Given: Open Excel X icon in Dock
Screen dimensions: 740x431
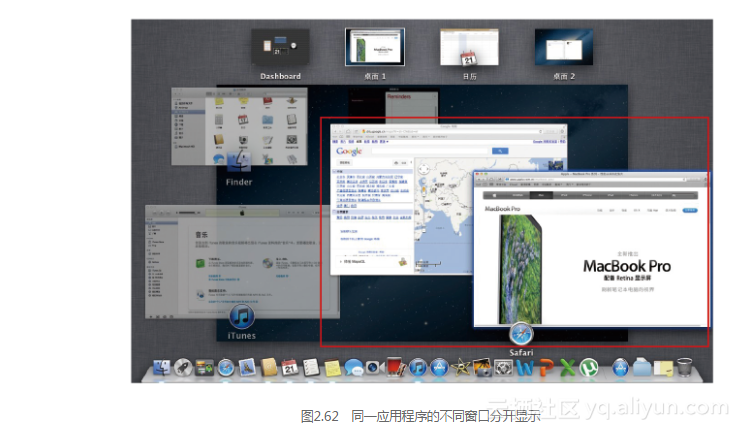Looking at the screenshot, I should [x=568, y=368].
